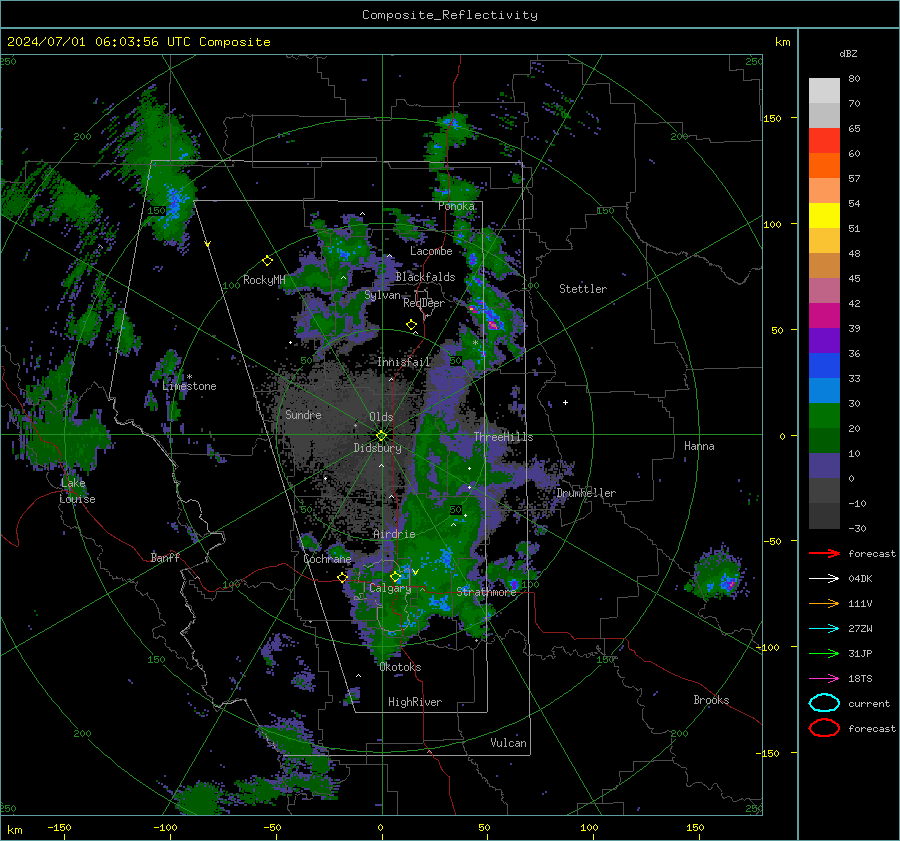Click the Ponoka town label
Viewport: 900px width, 841px height.
[456, 206]
